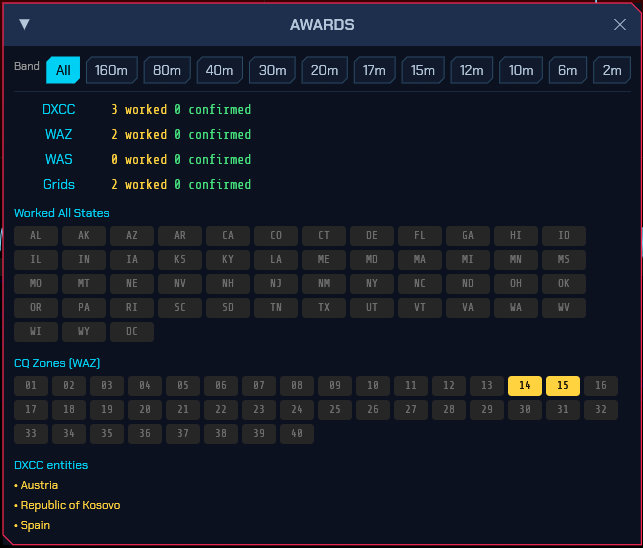Click the FL state tile
The width and height of the screenshot is (643, 548).
pyautogui.click(x=420, y=235)
